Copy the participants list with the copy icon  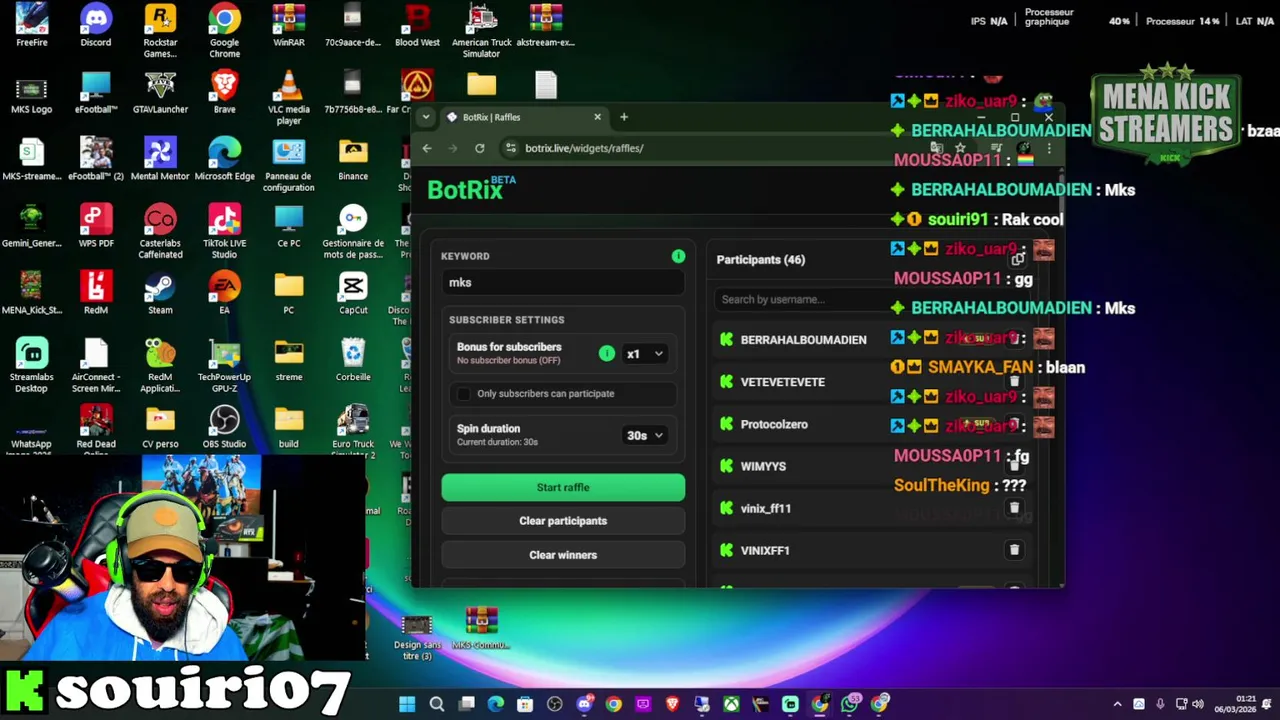point(1017,260)
